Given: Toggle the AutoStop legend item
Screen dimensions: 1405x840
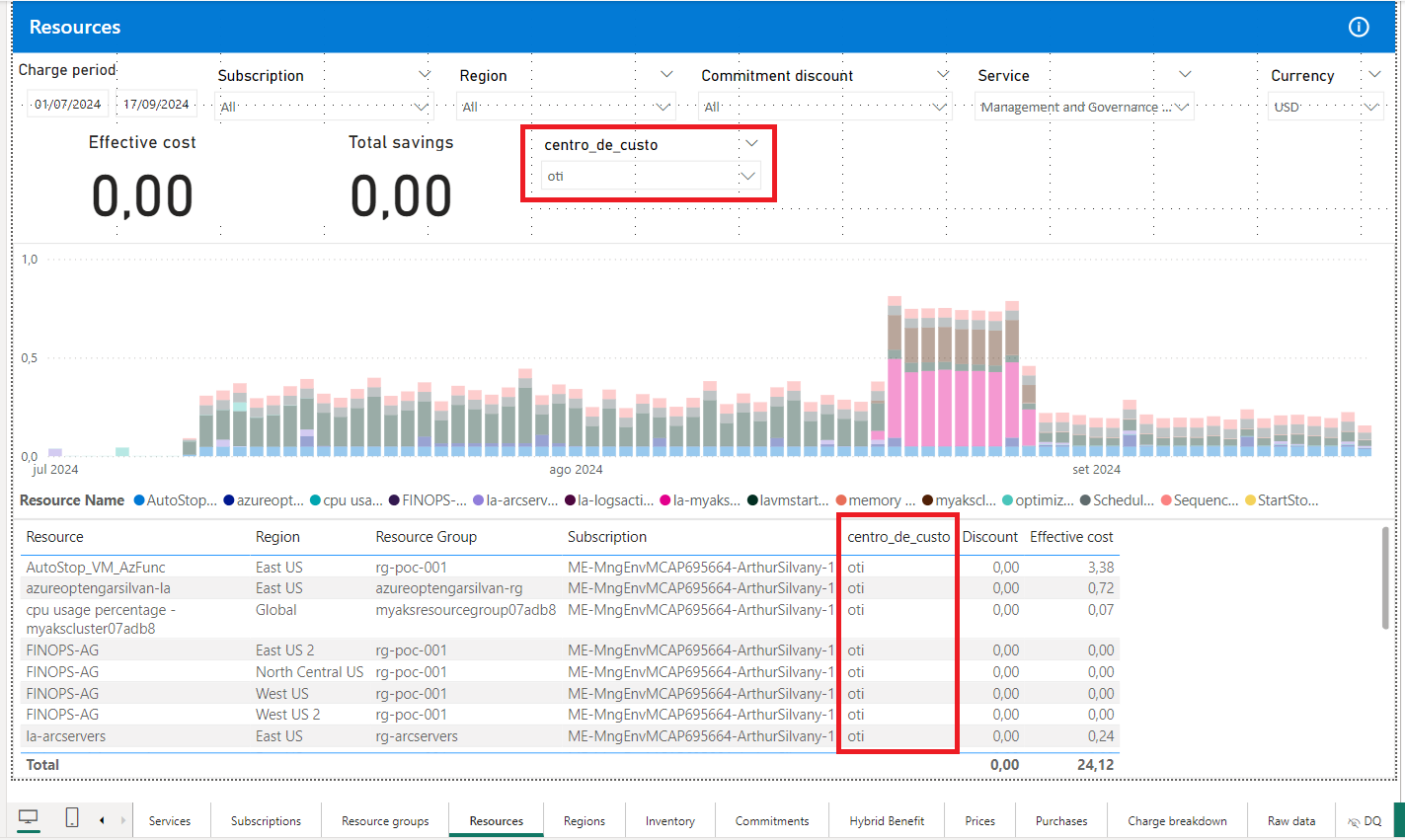Looking at the screenshot, I should 176,500.
